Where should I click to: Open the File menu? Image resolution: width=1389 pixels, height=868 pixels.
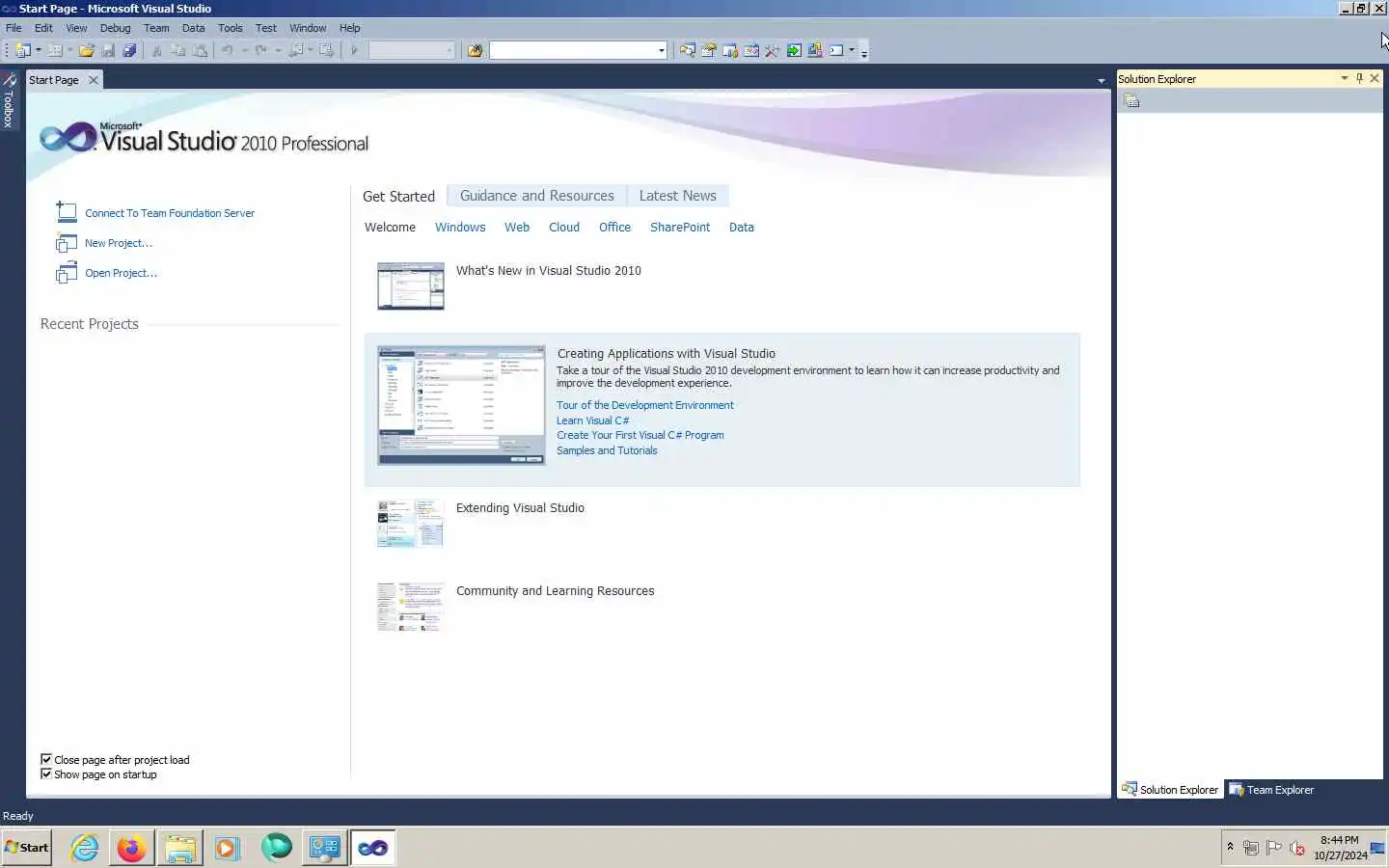pyautogui.click(x=14, y=28)
